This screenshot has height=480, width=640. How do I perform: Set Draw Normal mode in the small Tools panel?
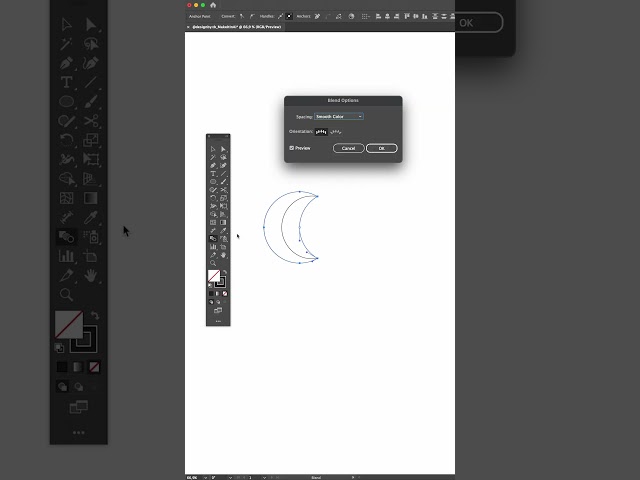coord(211,302)
